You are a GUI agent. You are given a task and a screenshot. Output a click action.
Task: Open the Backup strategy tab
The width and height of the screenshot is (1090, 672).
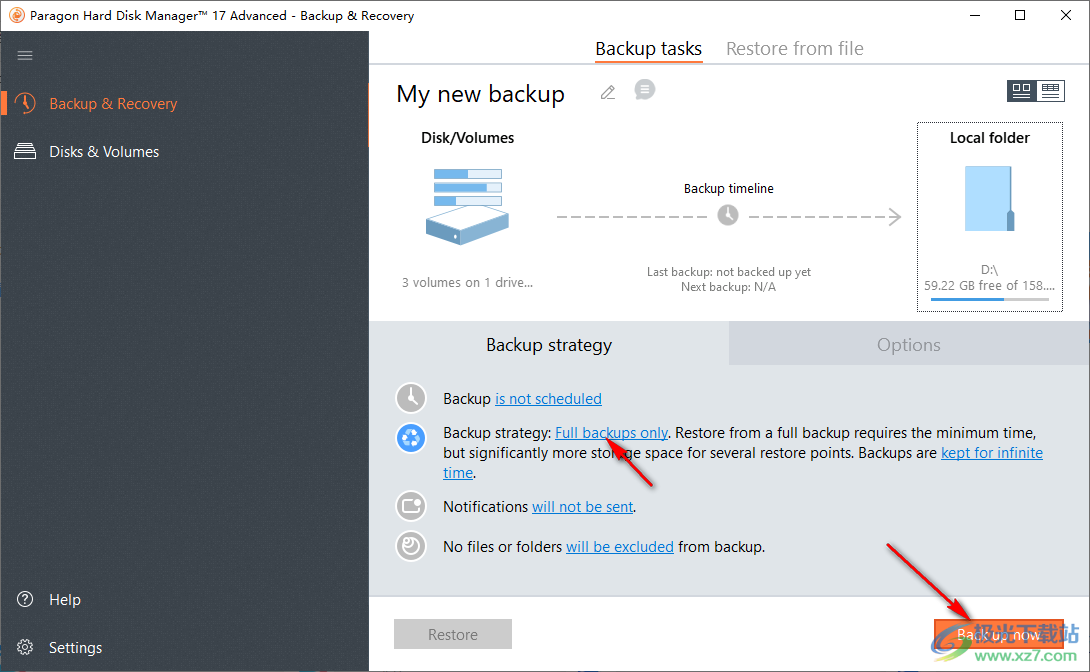[549, 345]
